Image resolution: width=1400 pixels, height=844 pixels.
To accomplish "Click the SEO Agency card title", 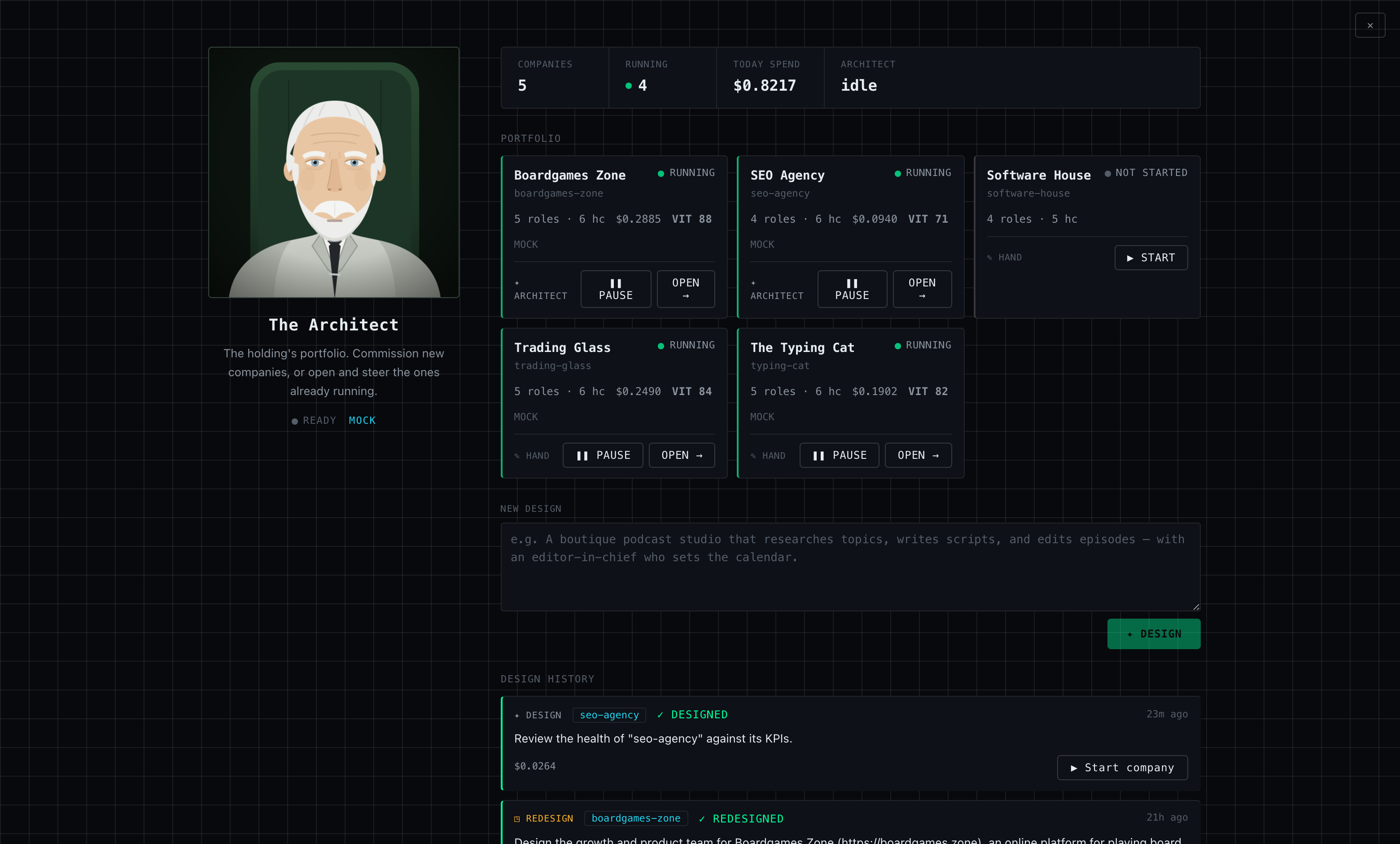I will [787, 175].
